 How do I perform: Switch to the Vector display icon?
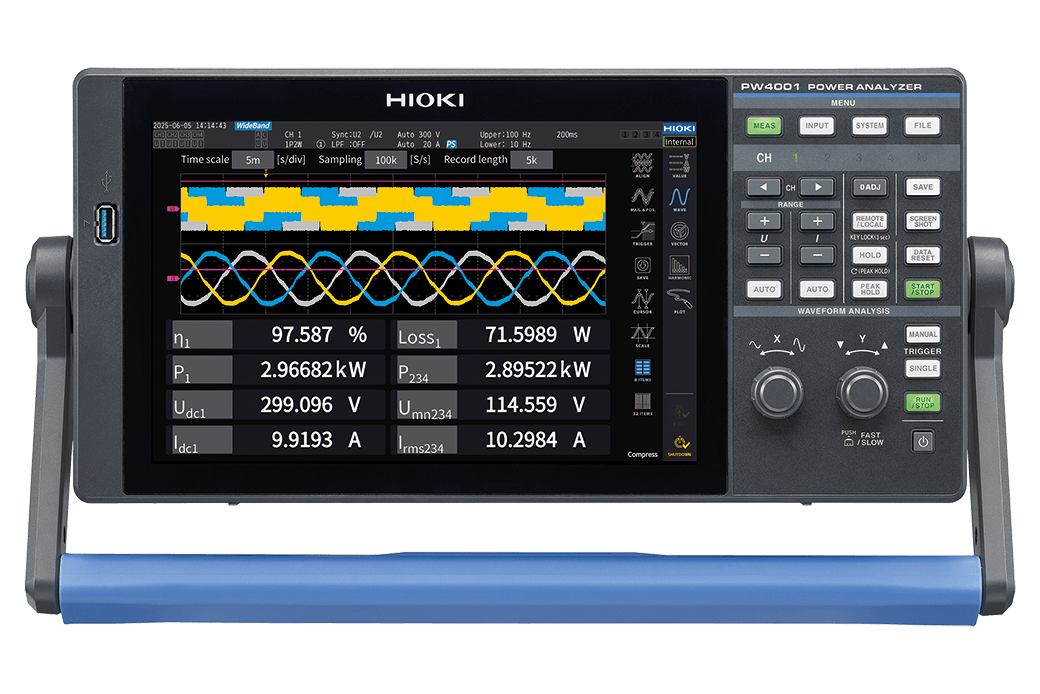pos(680,232)
